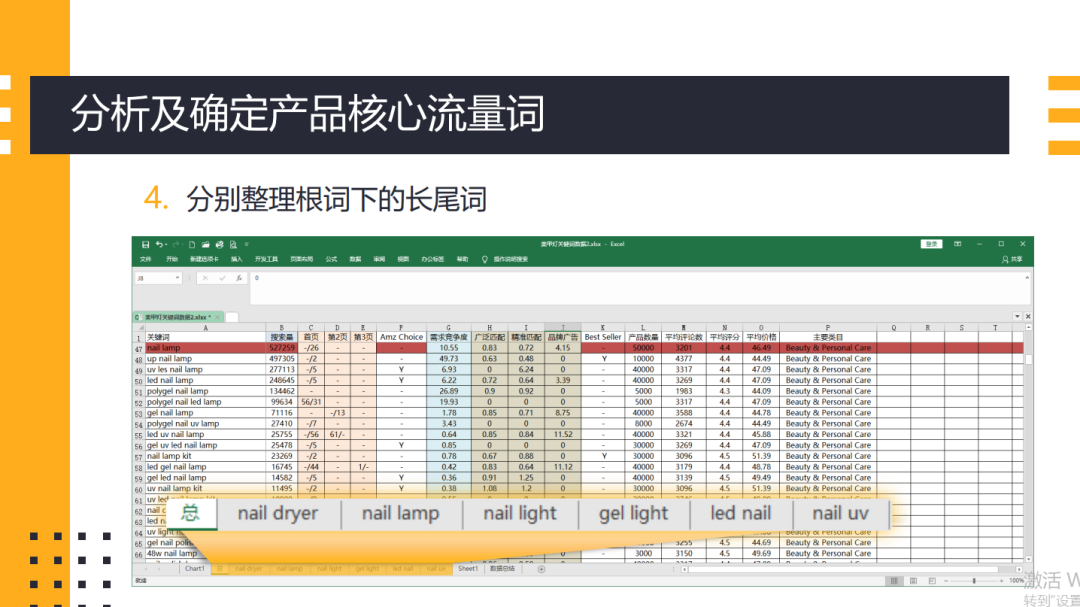The width and height of the screenshot is (1080, 607).
Task: Insert a function using the fx icon
Action: coord(239,277)
